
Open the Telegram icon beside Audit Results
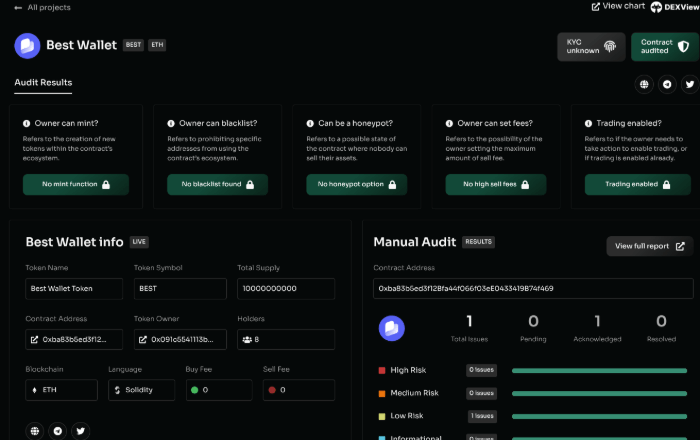coord(666,85)
